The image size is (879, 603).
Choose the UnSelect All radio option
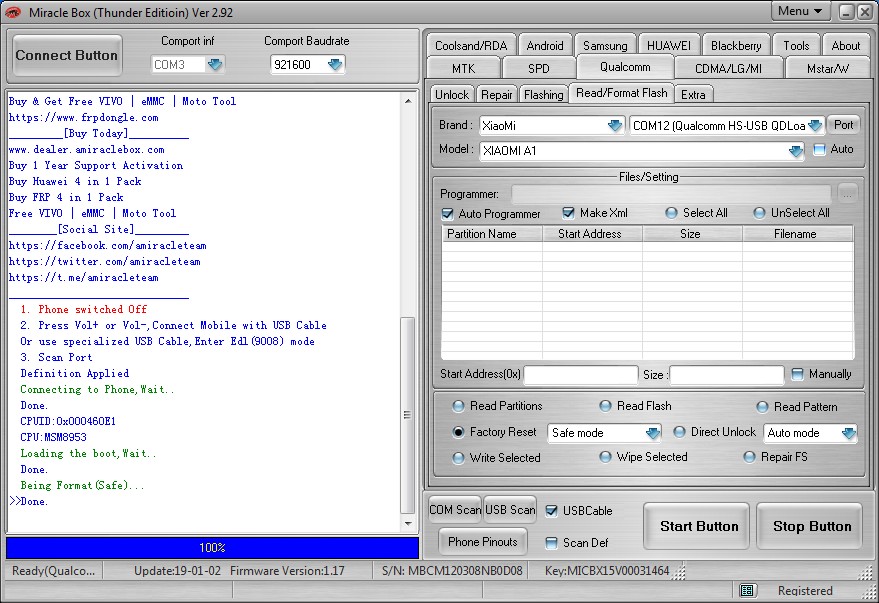pyautogui.click(x=759, y=213)
